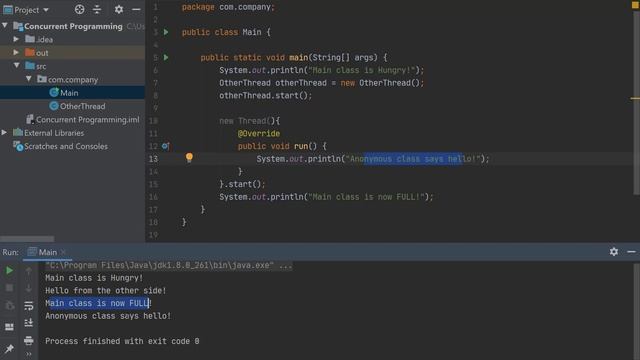Click 'new OtherThread();' on line 7
The image size is (640, 360).
(382, 83)
